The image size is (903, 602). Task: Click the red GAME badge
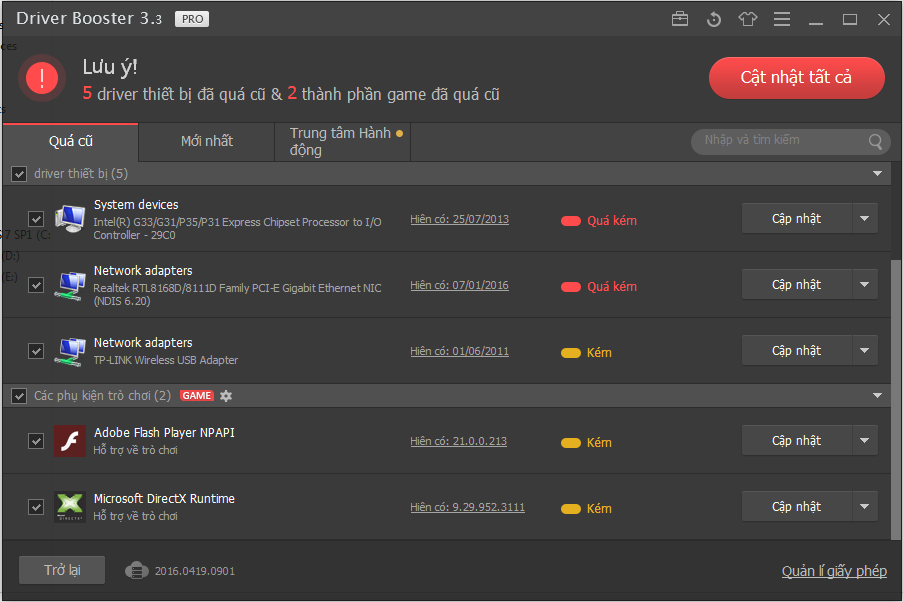coord(197,396)
